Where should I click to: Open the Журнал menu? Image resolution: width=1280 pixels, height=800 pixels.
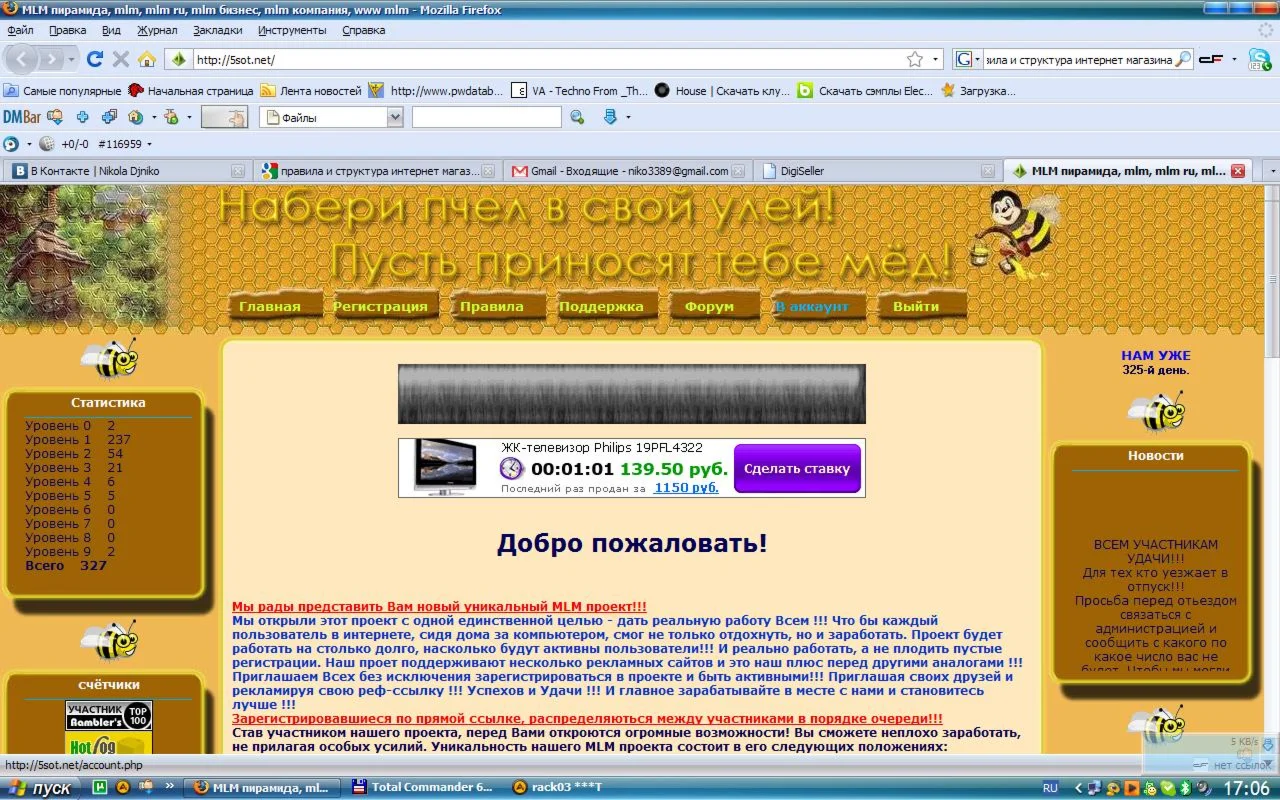tap(157, 30)
